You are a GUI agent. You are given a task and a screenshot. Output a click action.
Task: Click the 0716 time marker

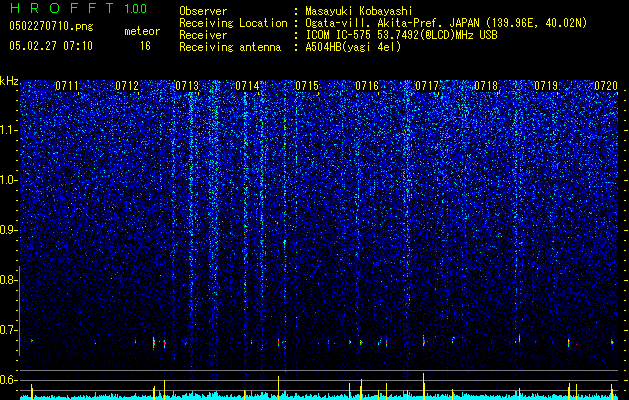tap(367, 86)
